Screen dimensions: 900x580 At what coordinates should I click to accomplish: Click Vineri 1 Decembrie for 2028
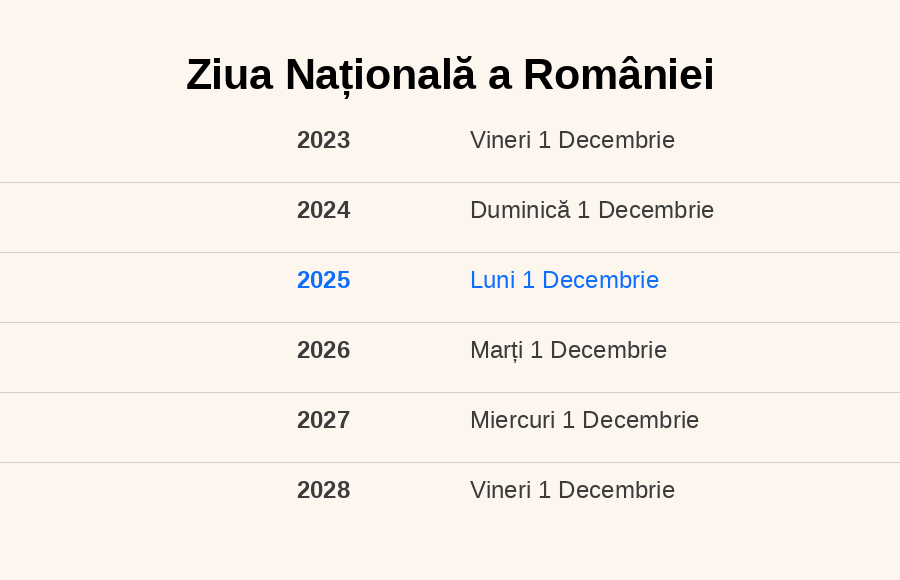(572, 490)
